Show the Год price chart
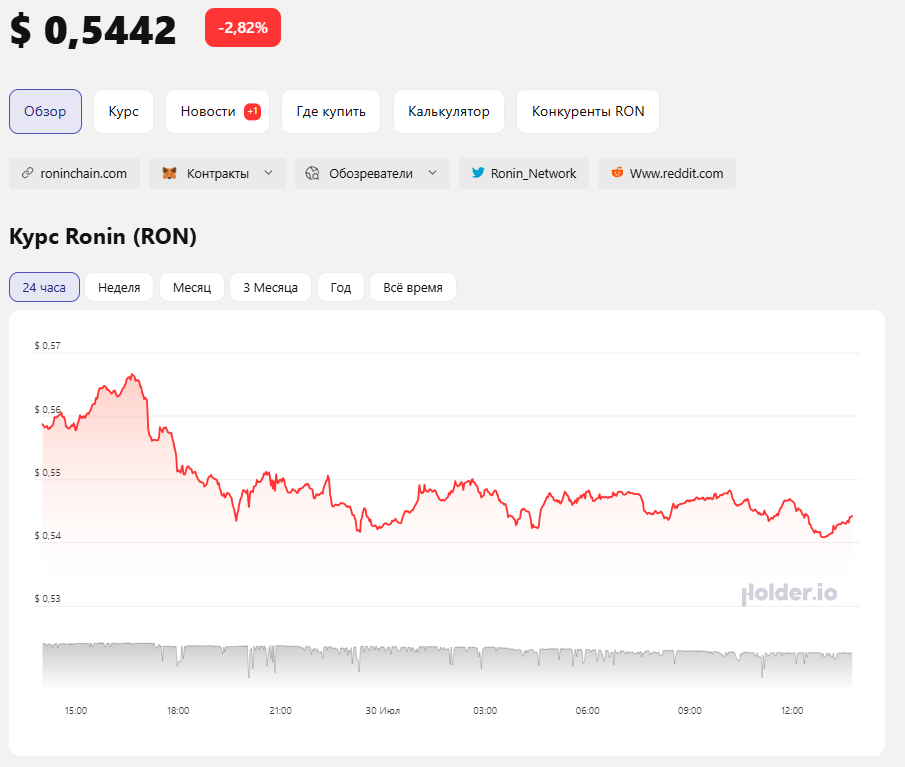Viewport: 905px width, 767px height. [x=341, y=287]
